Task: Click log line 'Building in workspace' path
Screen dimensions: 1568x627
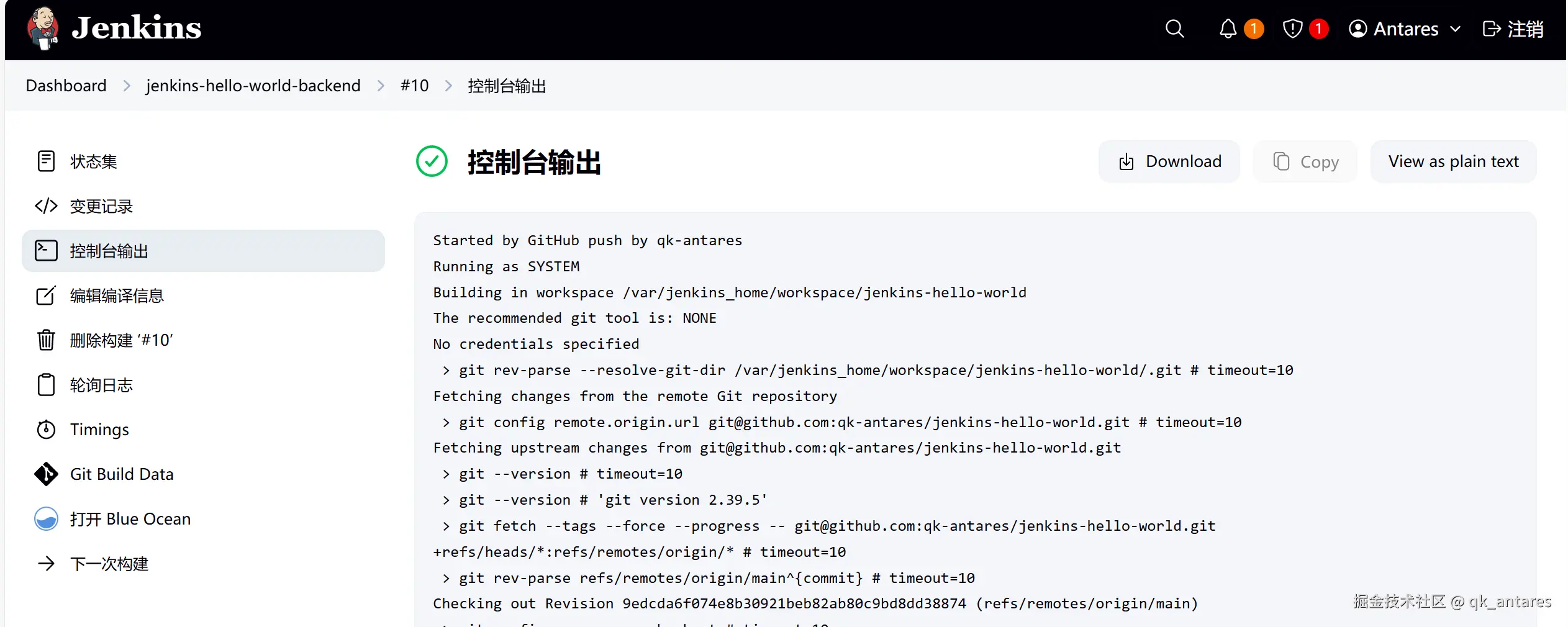Action: coord(730,293)
